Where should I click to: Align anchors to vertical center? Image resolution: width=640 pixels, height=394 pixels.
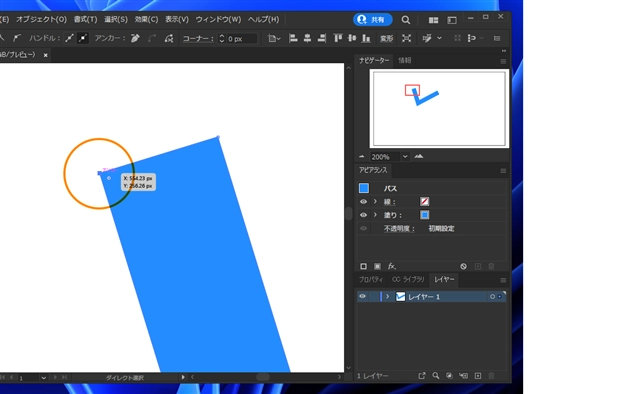[352, 38]
